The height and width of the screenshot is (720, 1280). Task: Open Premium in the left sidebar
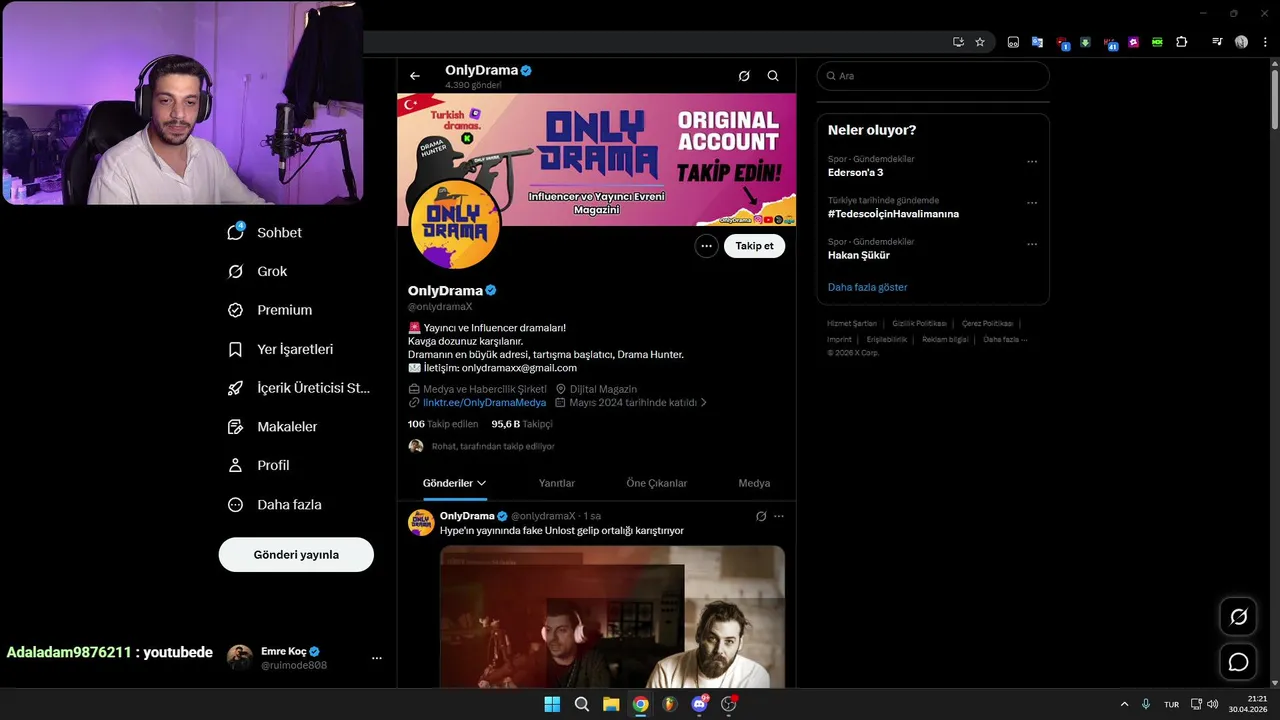click(x=270, y=310)
